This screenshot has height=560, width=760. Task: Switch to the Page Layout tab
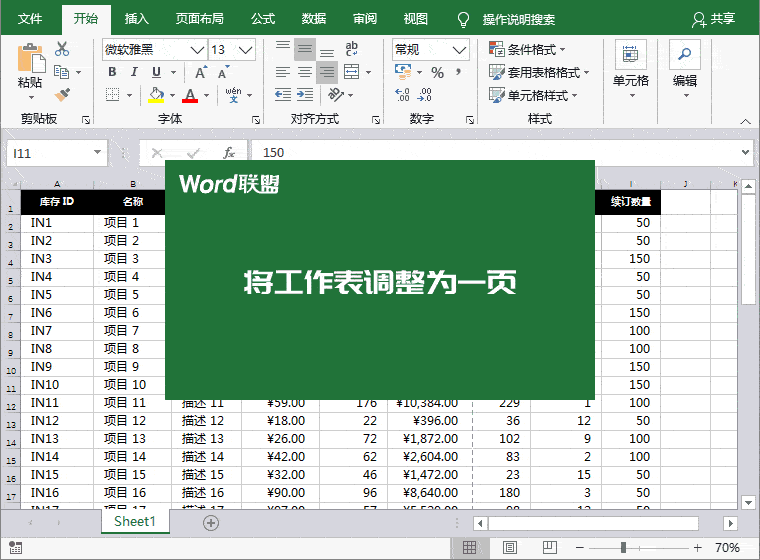[199, 19]
